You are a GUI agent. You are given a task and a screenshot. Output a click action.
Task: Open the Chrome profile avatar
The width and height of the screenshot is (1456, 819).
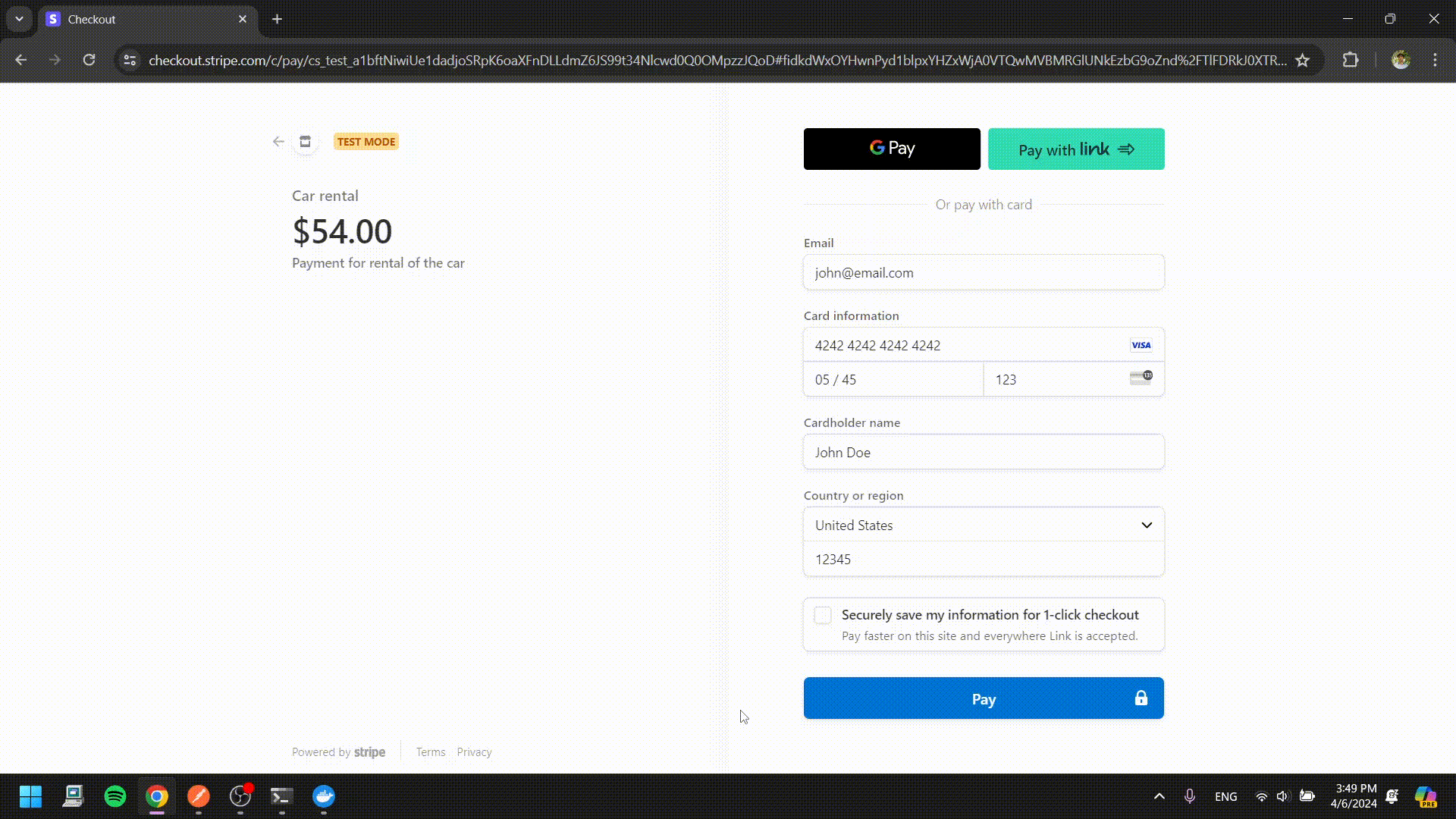tap(1401, 60)
